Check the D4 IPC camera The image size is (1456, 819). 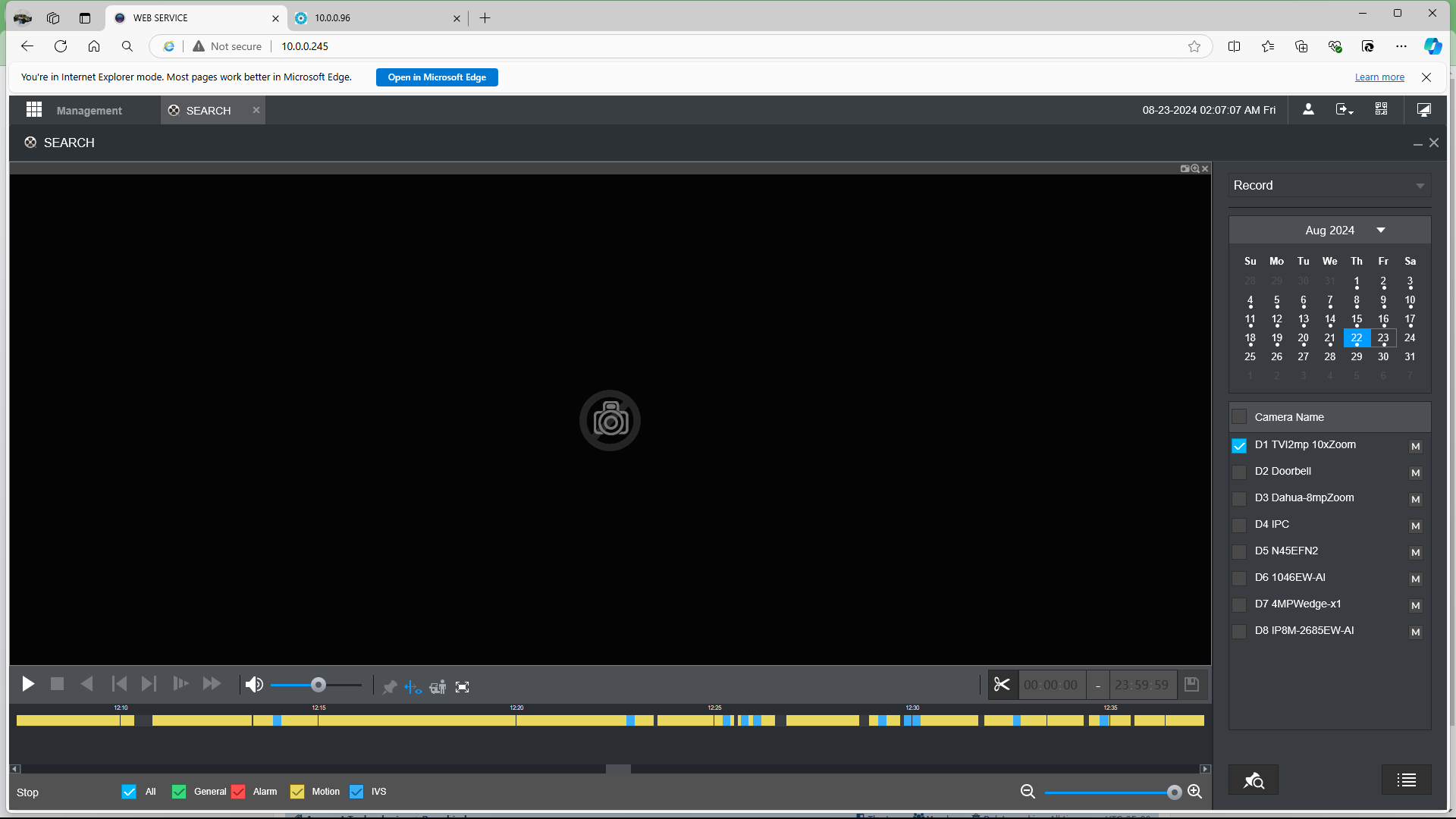pos(1239,526)
